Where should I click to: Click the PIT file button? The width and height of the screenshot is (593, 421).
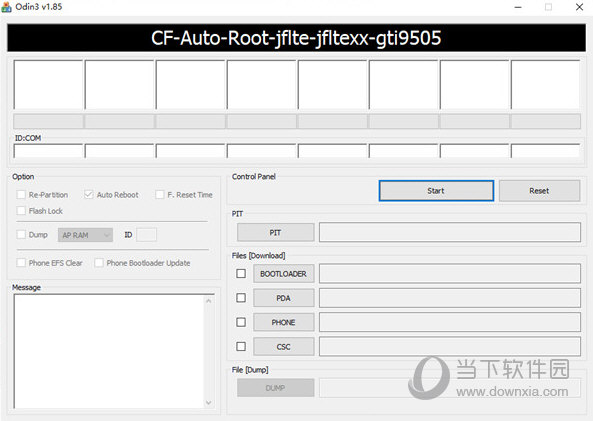point(275,232)
